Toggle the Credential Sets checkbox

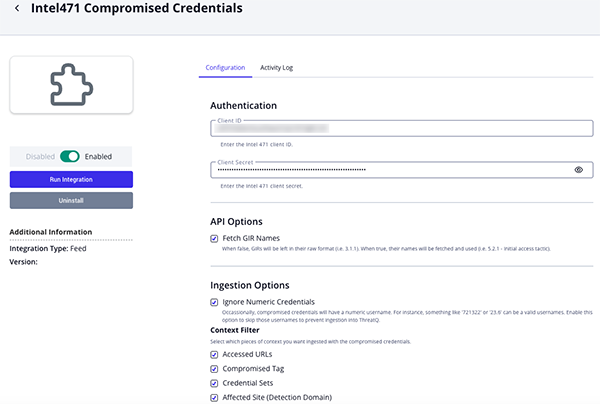pos(214,383)
